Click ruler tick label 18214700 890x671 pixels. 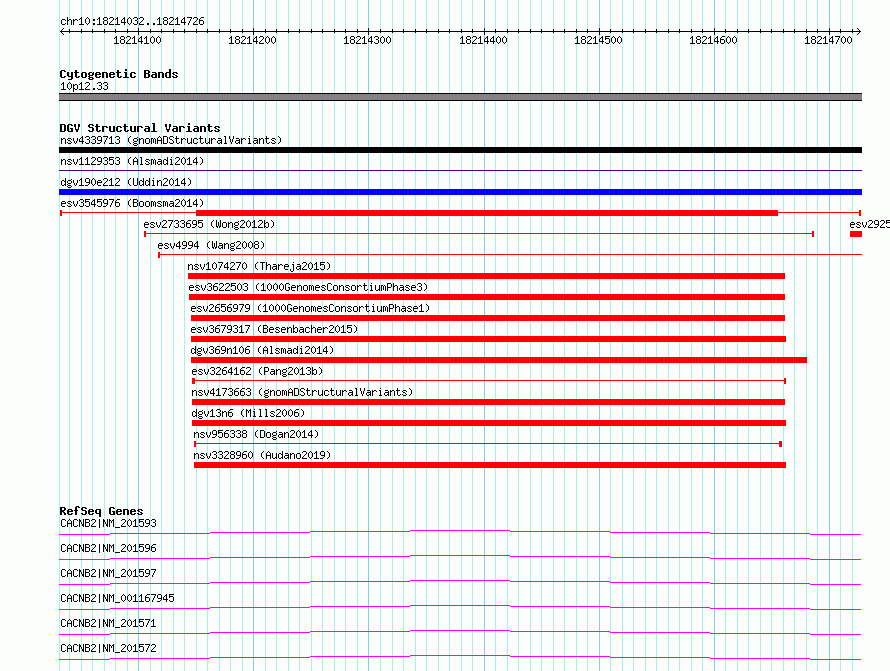click(828, 40)
